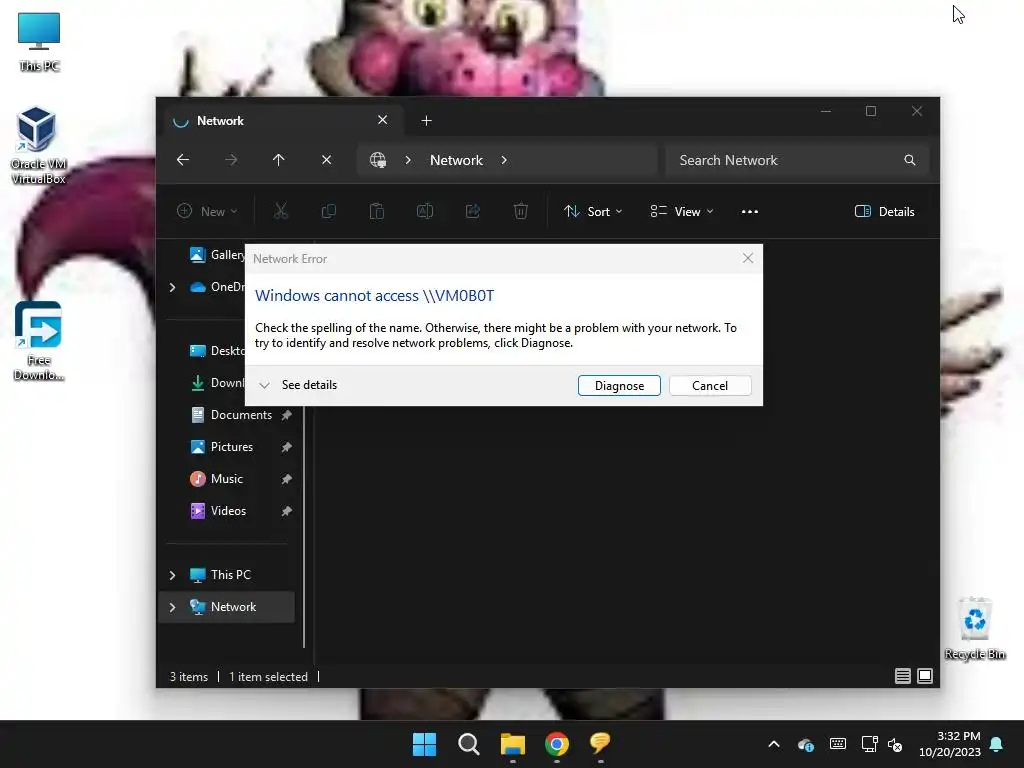Stop loading with the X button
Image resolution: width=1024 pixels, height=768 pixels.
tap(327, 160)
